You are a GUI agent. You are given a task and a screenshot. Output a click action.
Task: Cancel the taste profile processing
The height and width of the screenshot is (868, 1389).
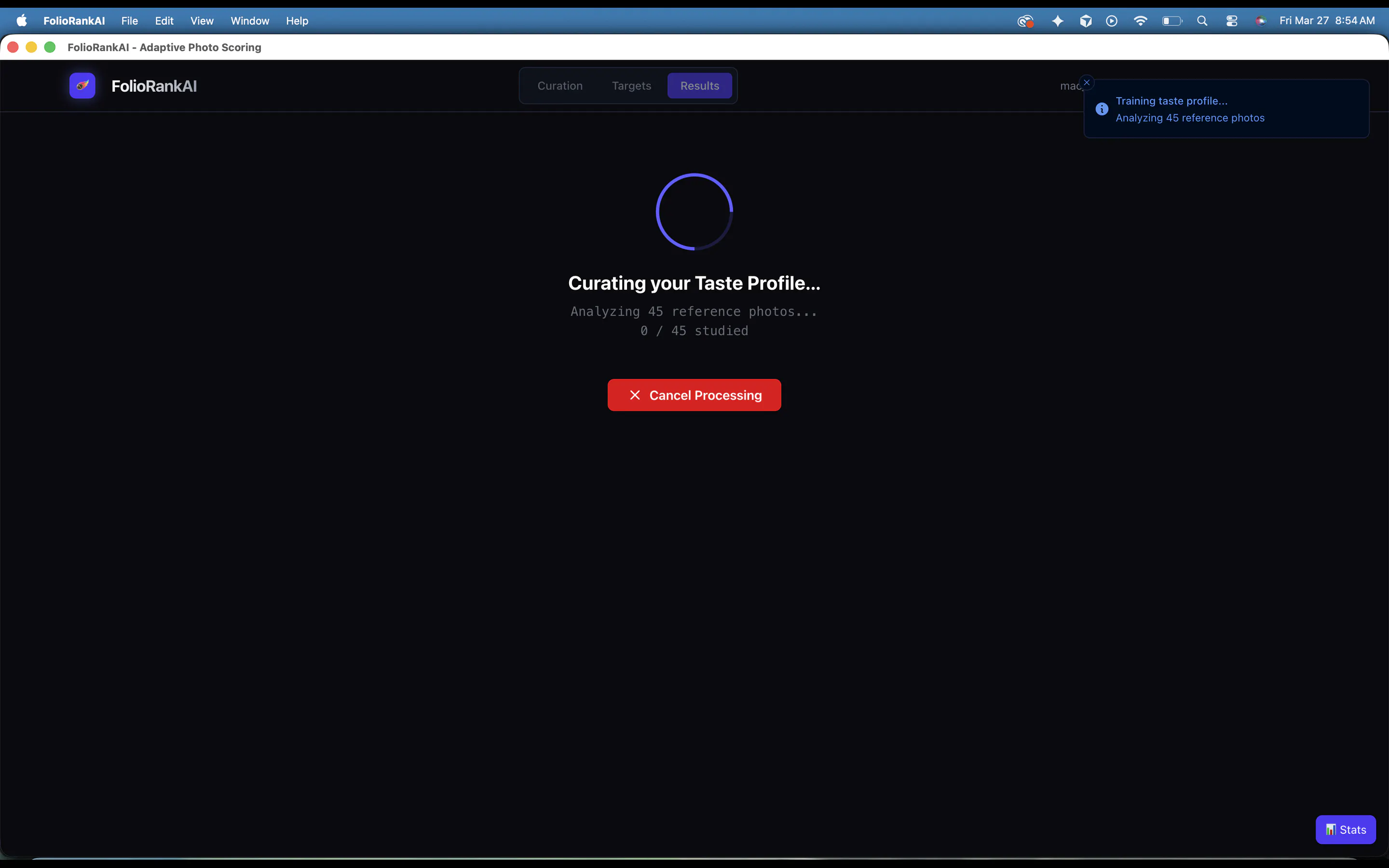(x=694, y=395)
